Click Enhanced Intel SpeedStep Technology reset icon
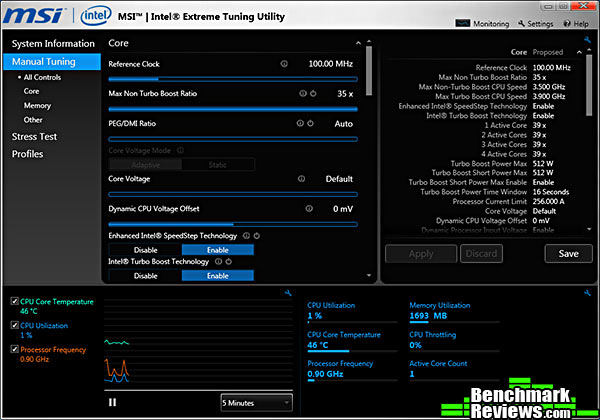The width and height of the screenshot is (600, 420). point(257,236)
